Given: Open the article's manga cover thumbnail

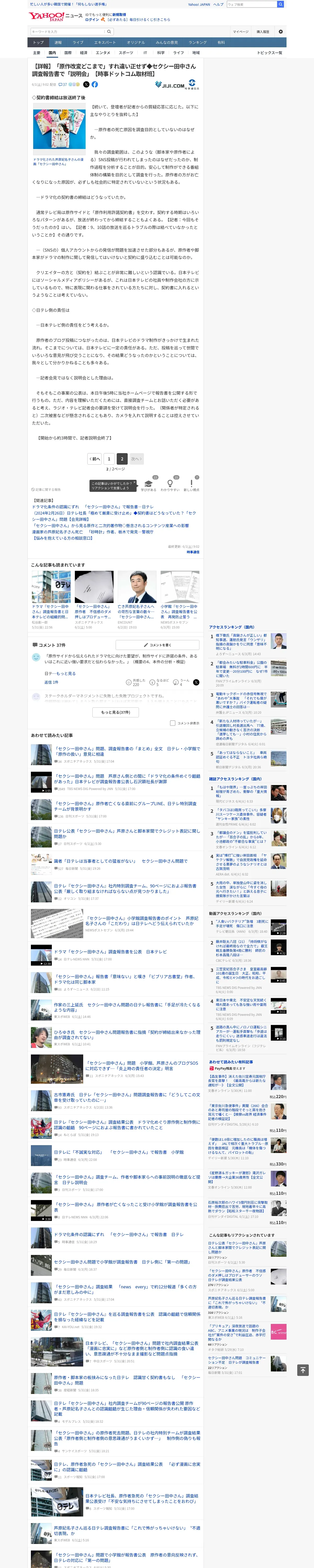Looking at the screenshot, I should point(59,129).
